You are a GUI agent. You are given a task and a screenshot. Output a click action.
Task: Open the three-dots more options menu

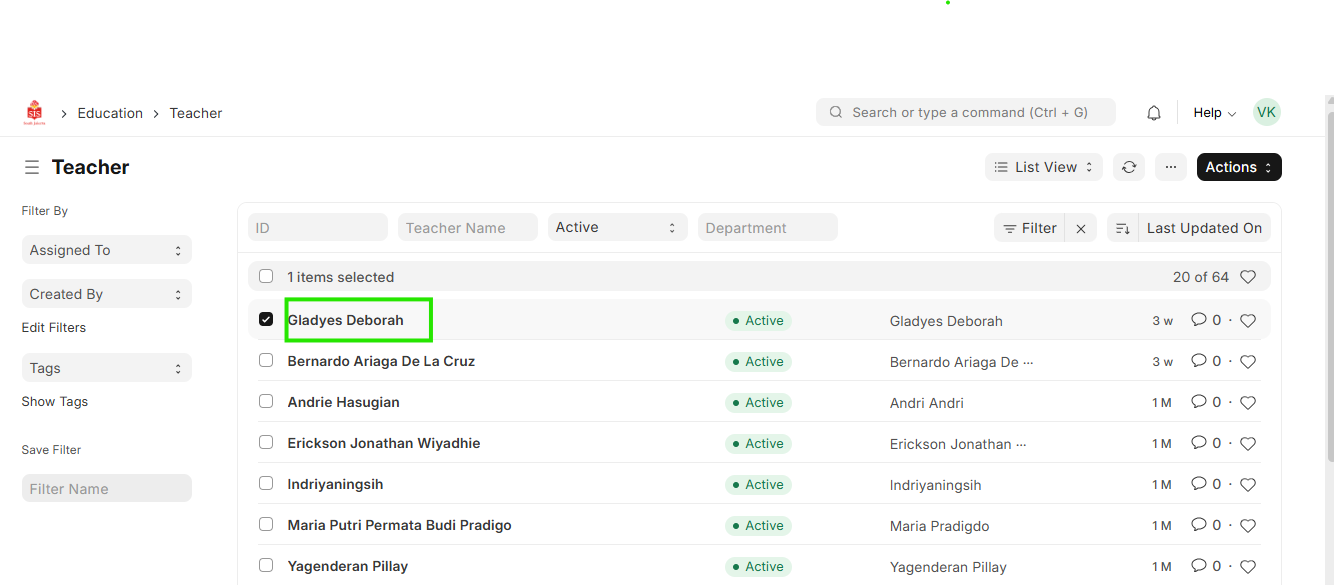1170,167
